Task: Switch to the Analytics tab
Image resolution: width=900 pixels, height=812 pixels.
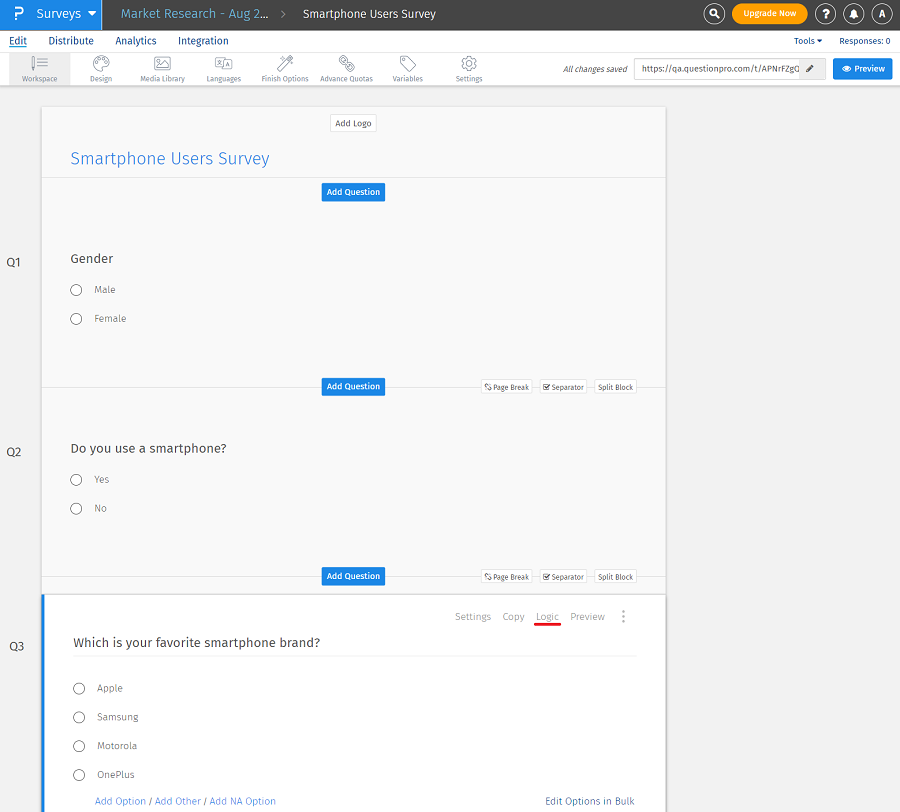Action: coord(135,40)
